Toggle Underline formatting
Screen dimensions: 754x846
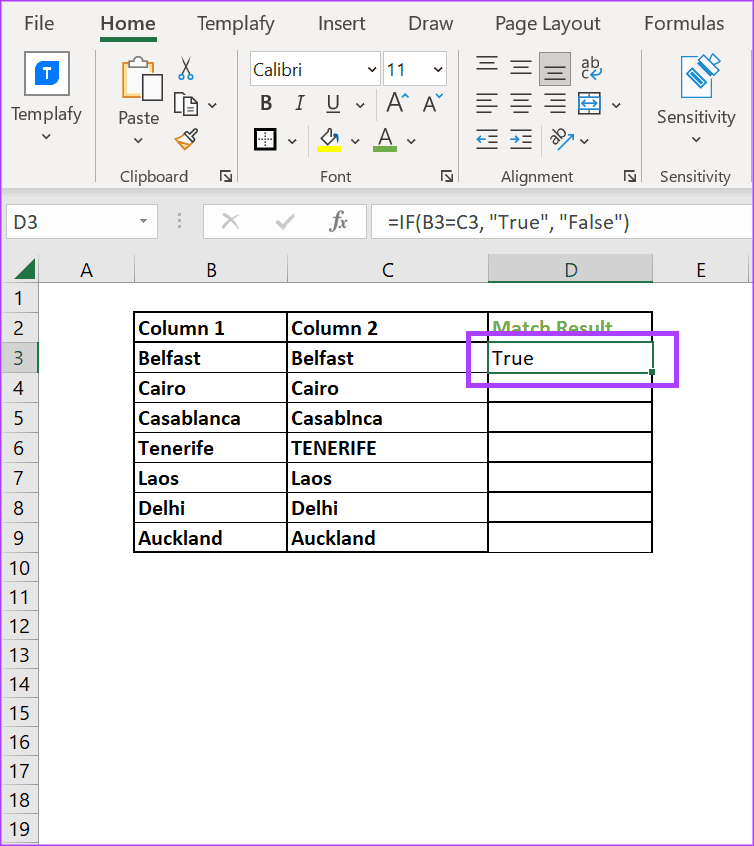333,104
